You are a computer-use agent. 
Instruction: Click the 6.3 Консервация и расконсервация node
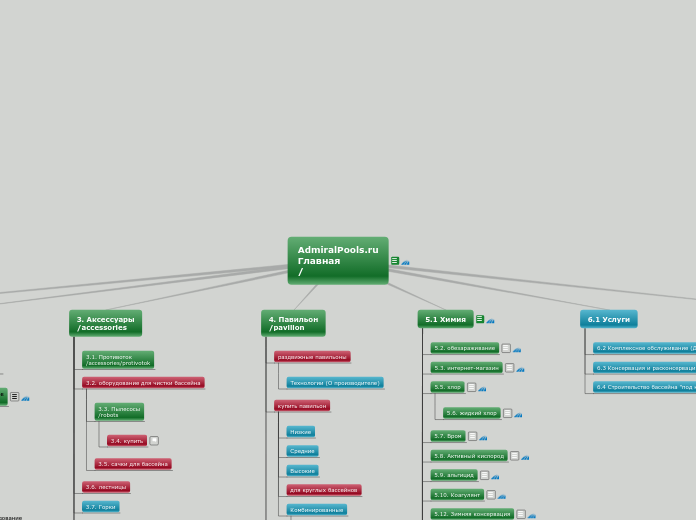click(645, 367)
